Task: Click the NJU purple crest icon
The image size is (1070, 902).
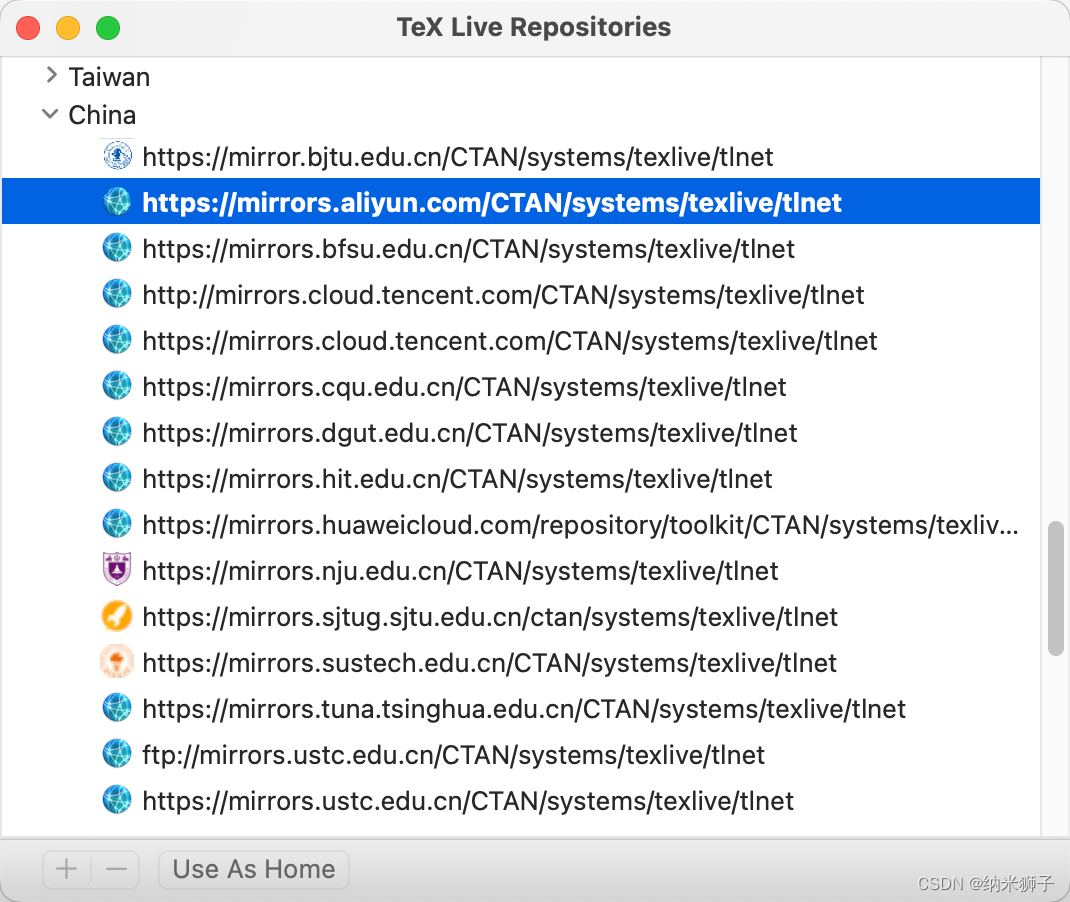Action: [x=117, y=570]
